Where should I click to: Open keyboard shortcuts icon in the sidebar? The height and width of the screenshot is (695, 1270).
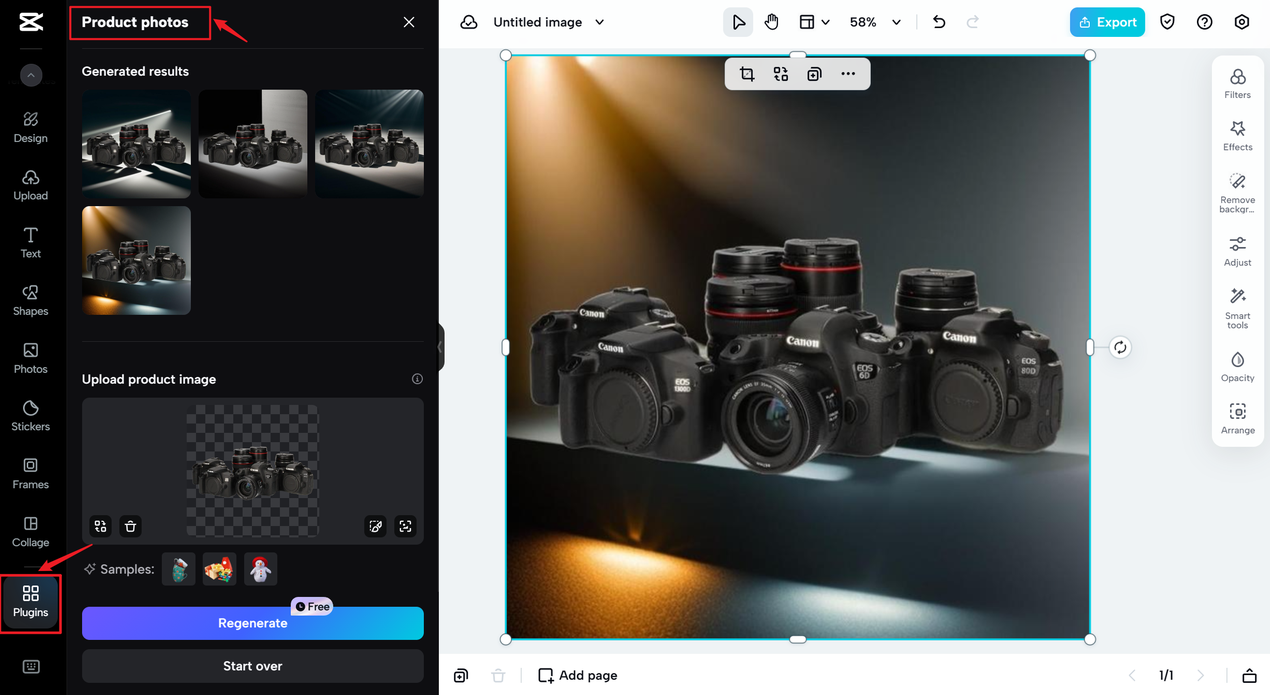point(31,667)
